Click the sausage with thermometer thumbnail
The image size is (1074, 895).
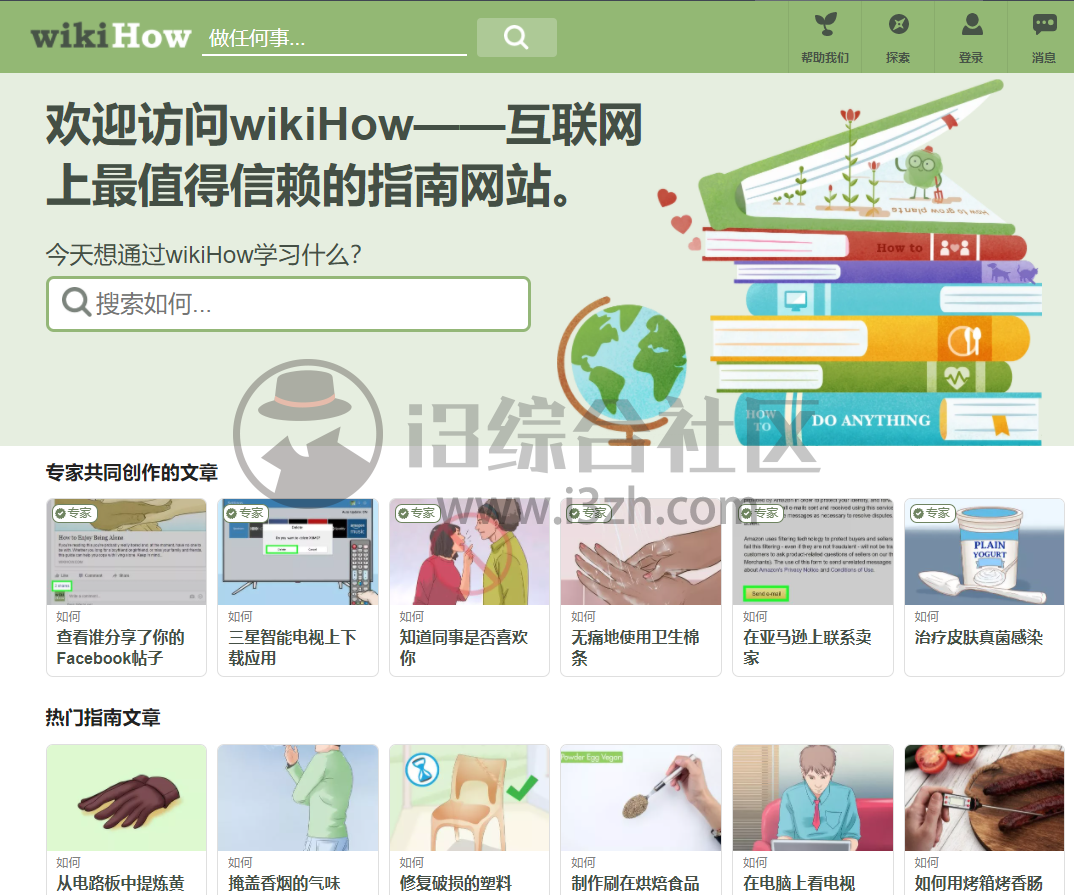coord(984,798)
